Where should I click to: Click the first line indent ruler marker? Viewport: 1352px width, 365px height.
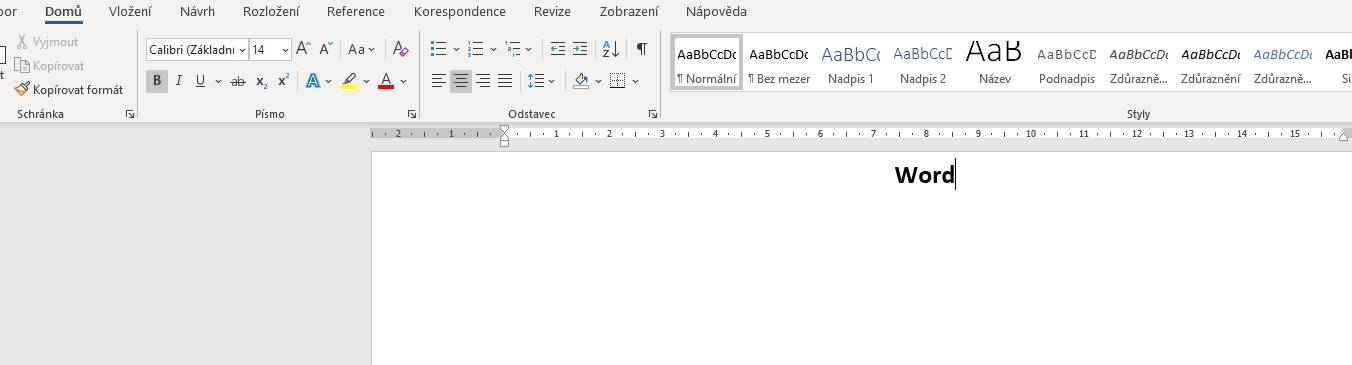[504, 130]
